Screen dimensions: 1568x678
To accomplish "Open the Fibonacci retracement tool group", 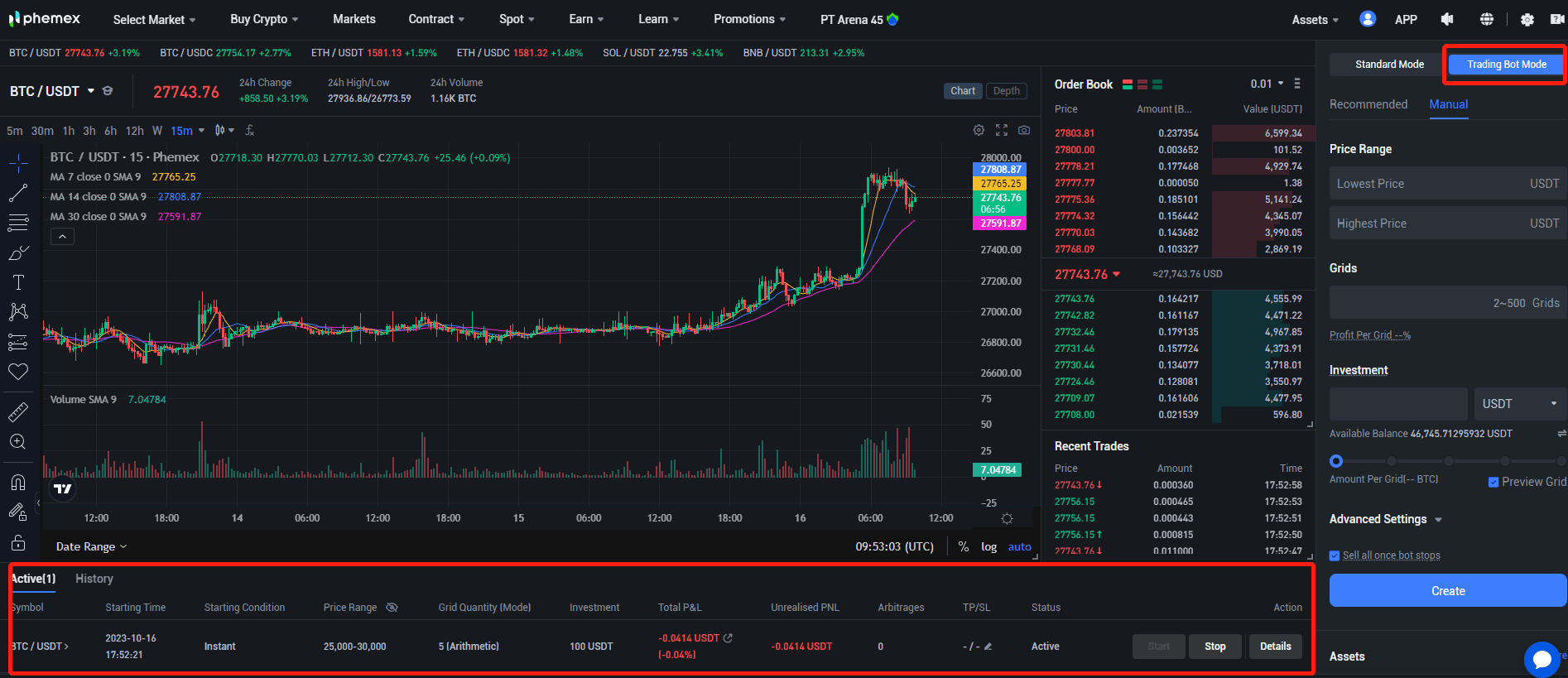I will pyautogui.click(x=18, y=223).
